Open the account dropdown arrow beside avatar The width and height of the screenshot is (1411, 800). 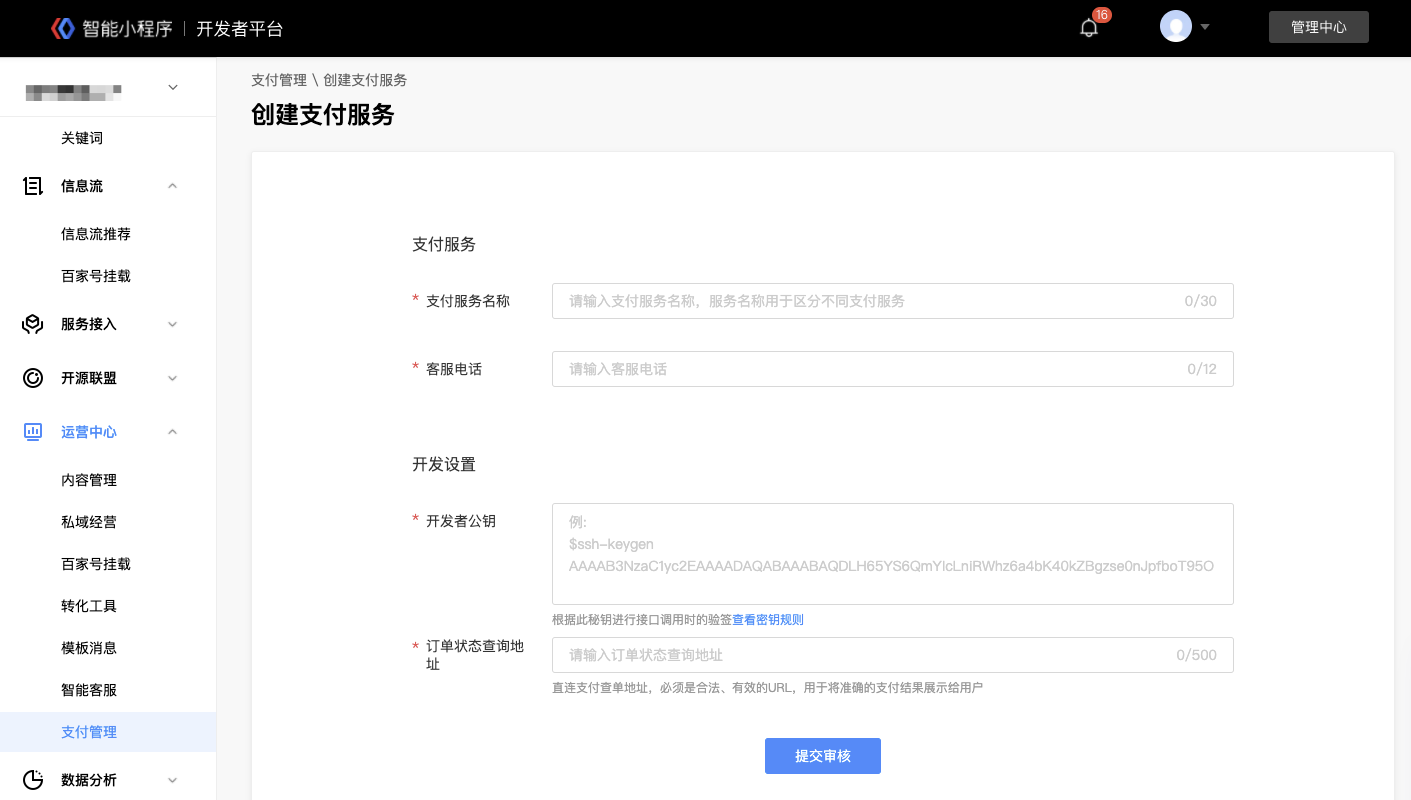click(x=1205, y=27)
